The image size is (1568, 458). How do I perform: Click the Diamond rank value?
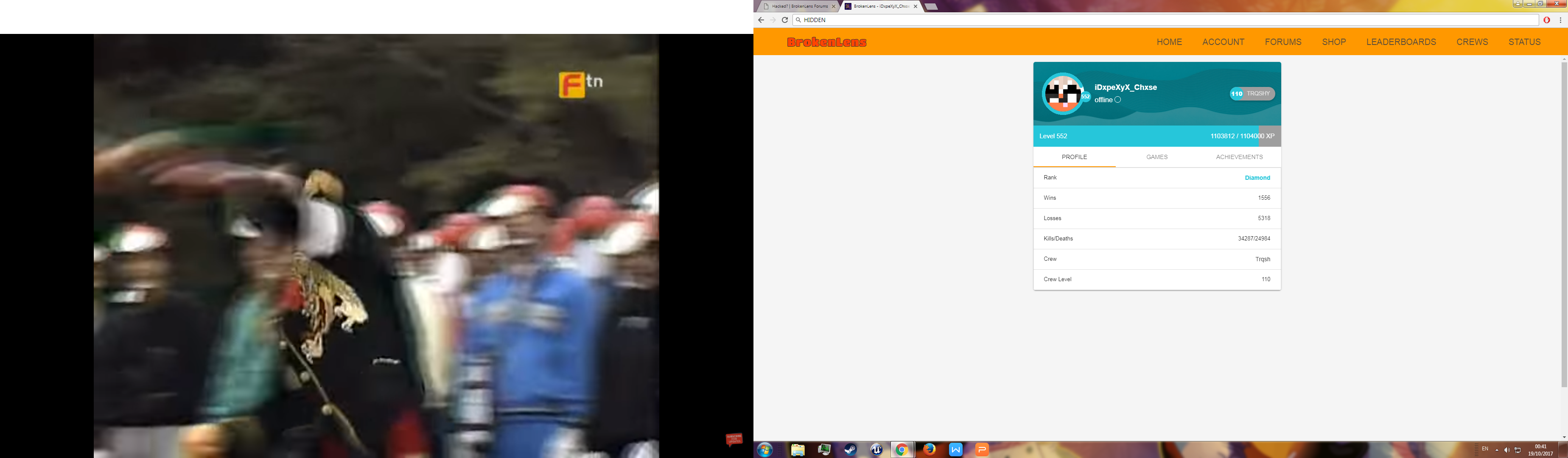click(1257, 178)
